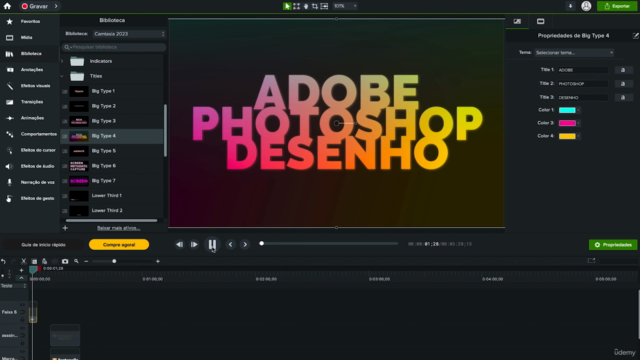Click the next frame playback button
The width and height of the screenshot is (640, 360).
pos(194,244)
